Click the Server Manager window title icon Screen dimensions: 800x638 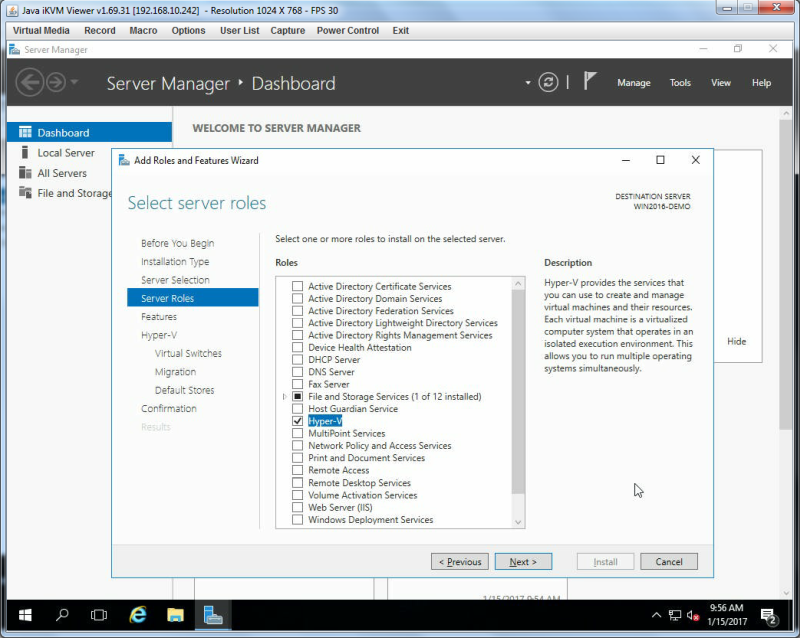point(15,50)
